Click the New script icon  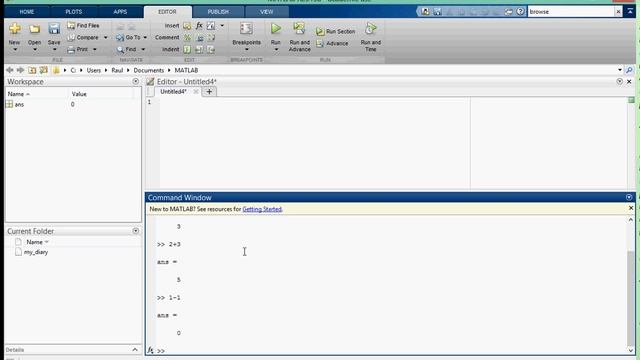point(15,29)
